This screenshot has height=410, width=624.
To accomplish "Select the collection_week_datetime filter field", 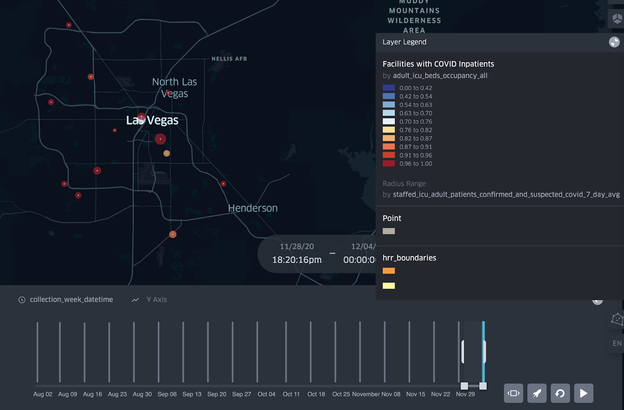I will 71,300.
